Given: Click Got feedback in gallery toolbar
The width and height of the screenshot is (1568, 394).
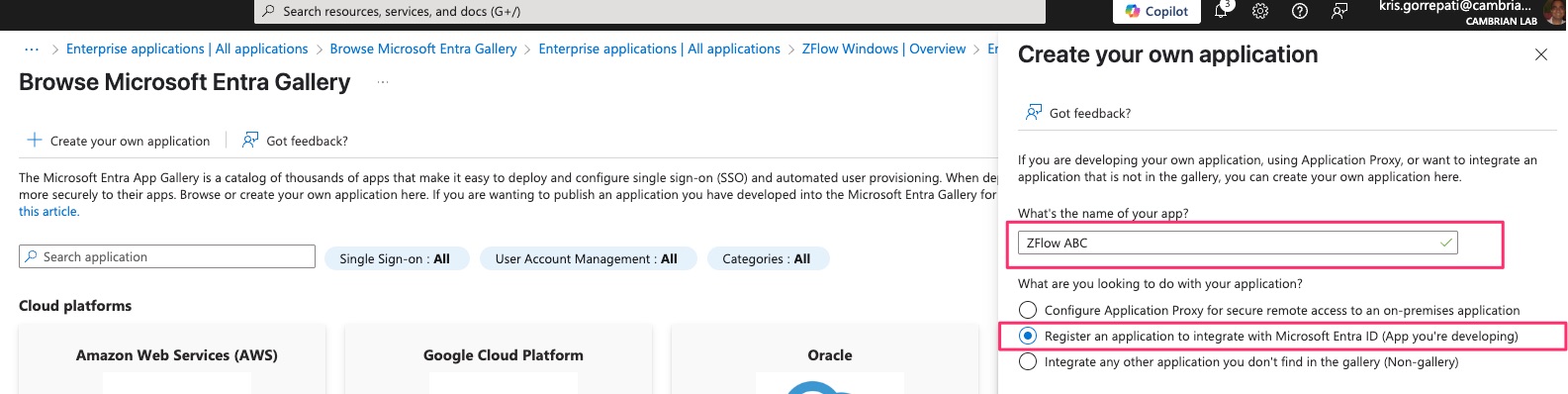Looking at the screenshot, I should pos(296,141).
